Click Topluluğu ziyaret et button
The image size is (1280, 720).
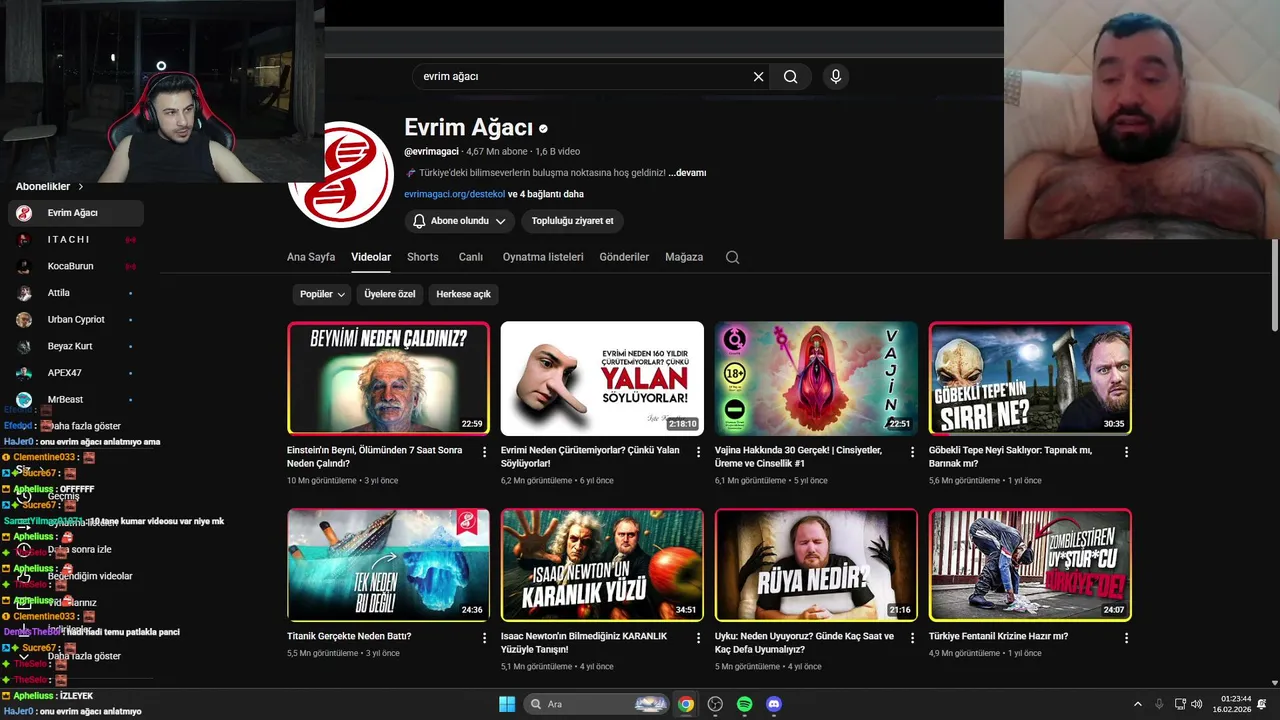tap(573, 221)
